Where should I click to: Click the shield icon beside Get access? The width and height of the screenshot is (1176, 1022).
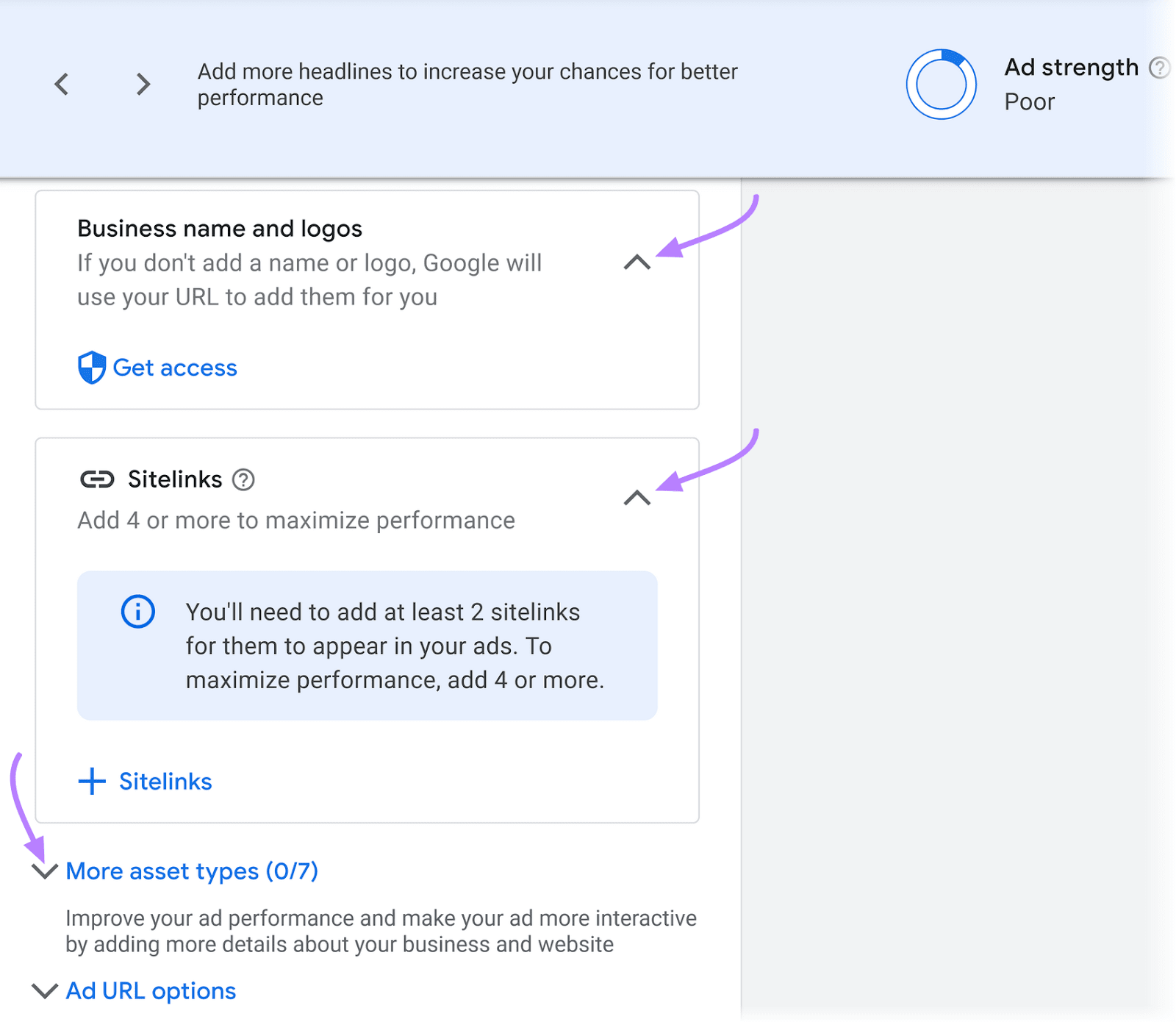(92, 368)
